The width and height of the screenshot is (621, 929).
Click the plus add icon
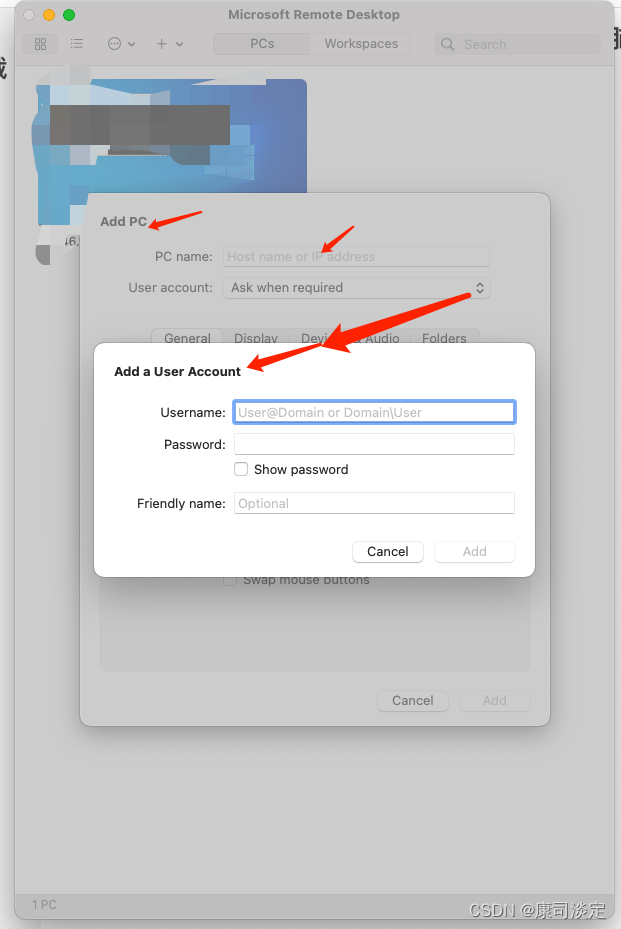point(161,44)
